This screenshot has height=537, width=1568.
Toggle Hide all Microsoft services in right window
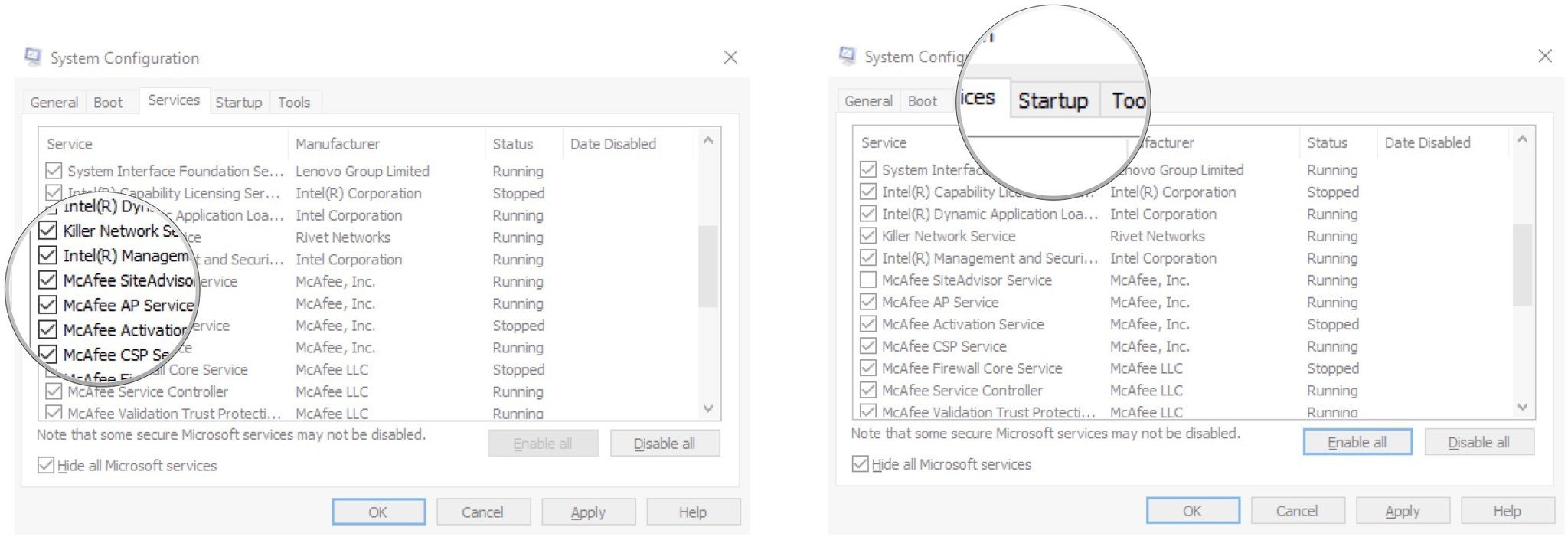coord(861,463)
